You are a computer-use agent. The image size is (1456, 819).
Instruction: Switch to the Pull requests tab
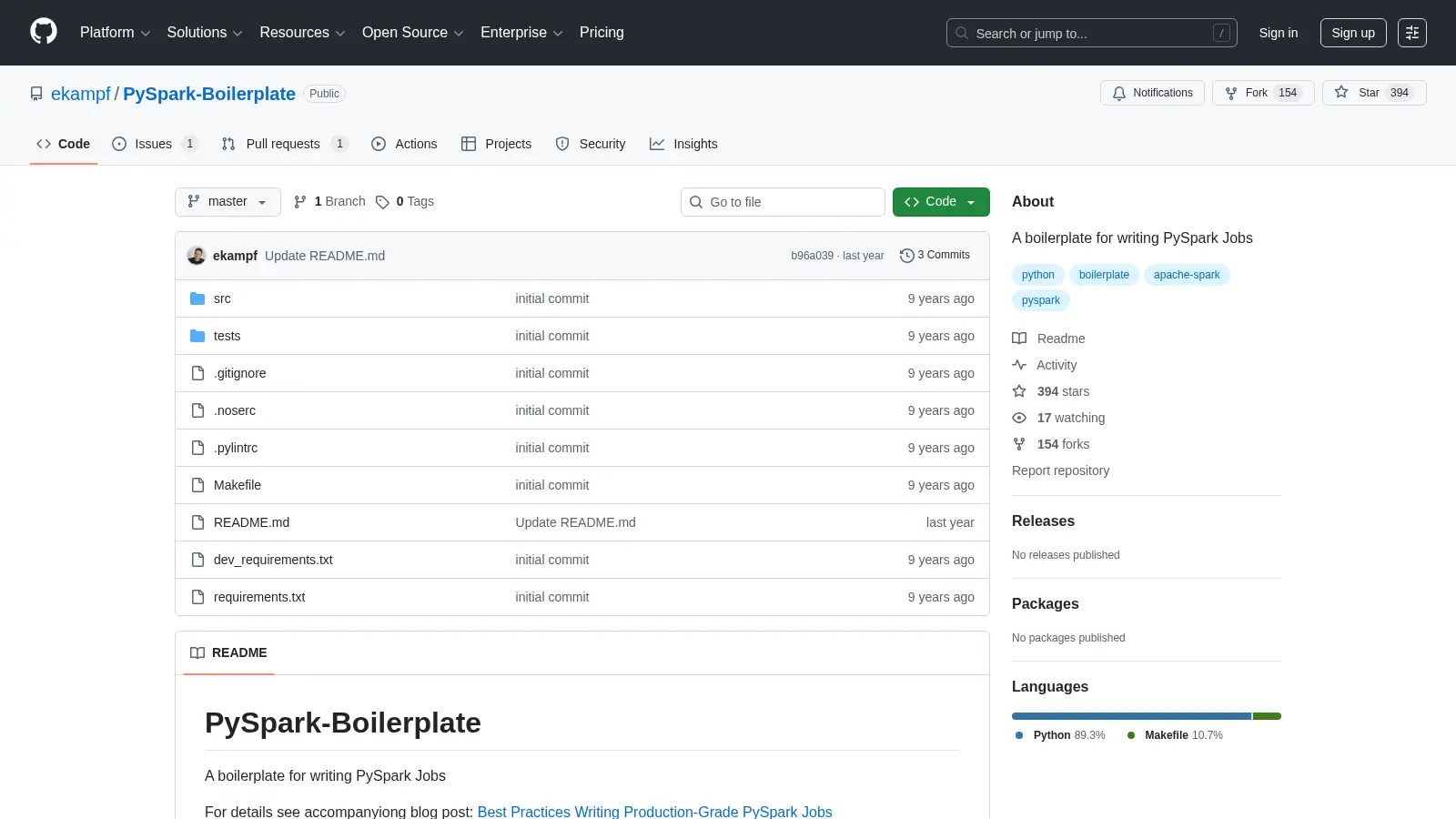[x=285, y=144]
